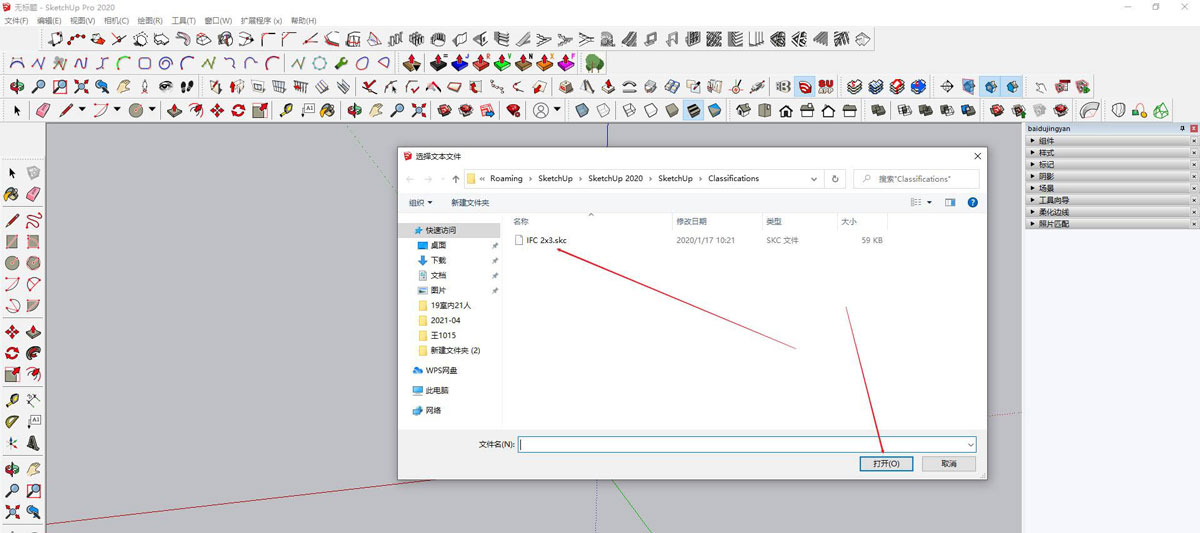
Task: Open the 组织 dropdown in file dialog
Action: (420, 203)
